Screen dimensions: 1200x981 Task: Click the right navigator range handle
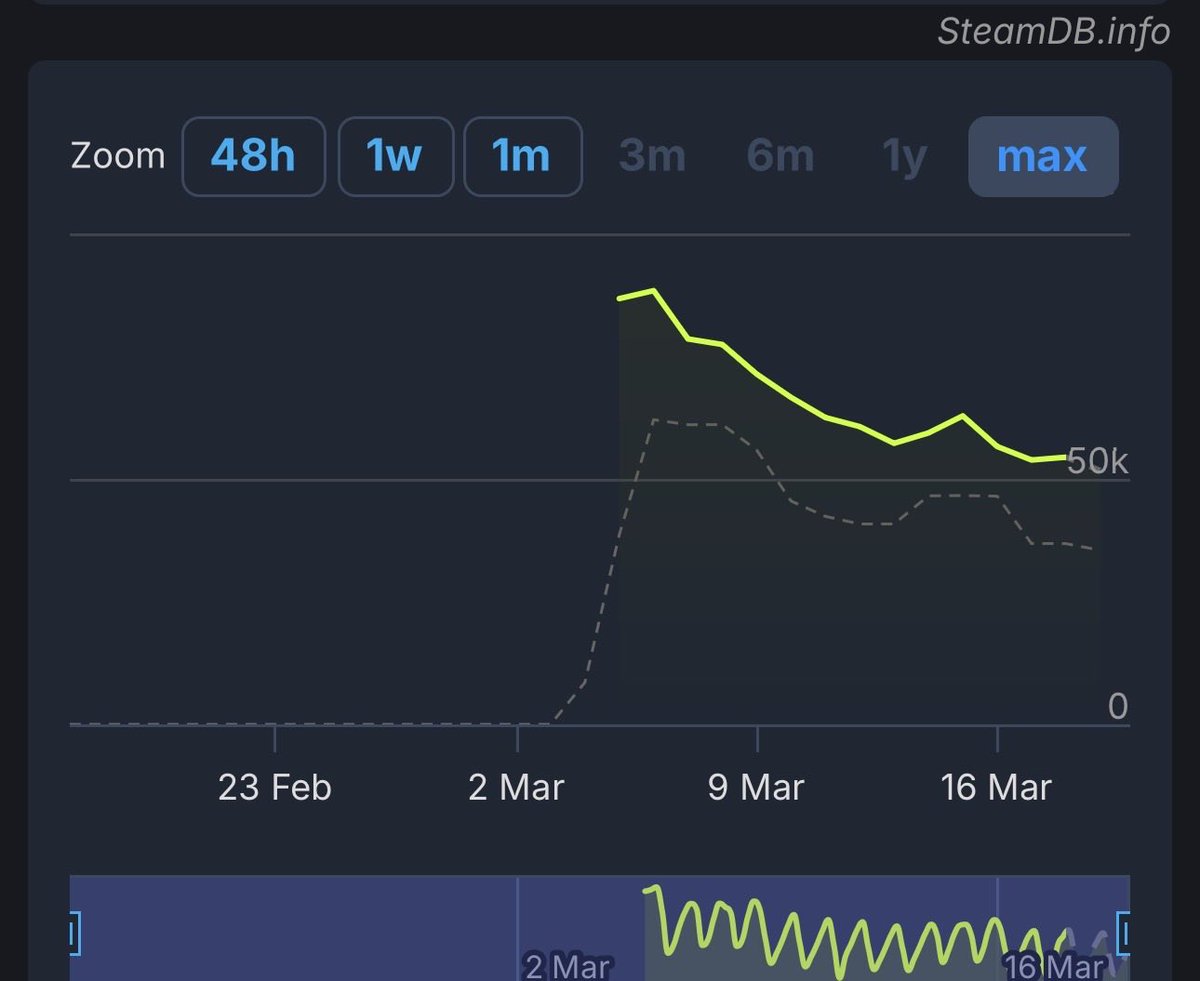point(1123,935)
